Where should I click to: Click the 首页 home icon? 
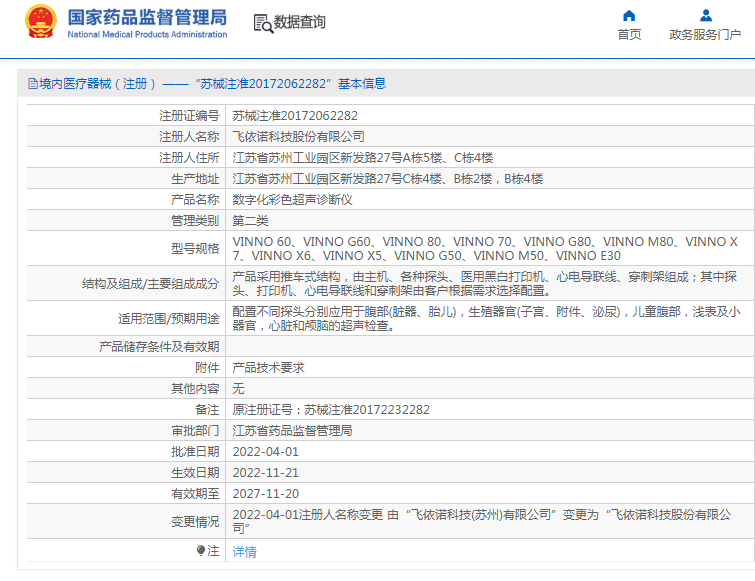coord(629,16)
